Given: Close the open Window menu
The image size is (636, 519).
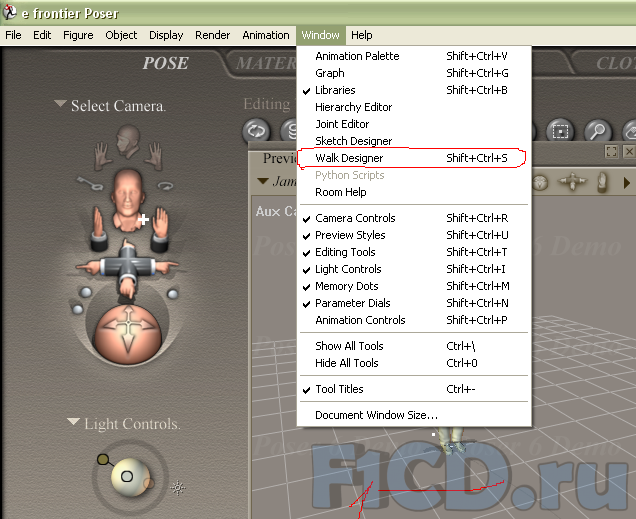Looking at the screenshot, I should [x=320, y=35].
